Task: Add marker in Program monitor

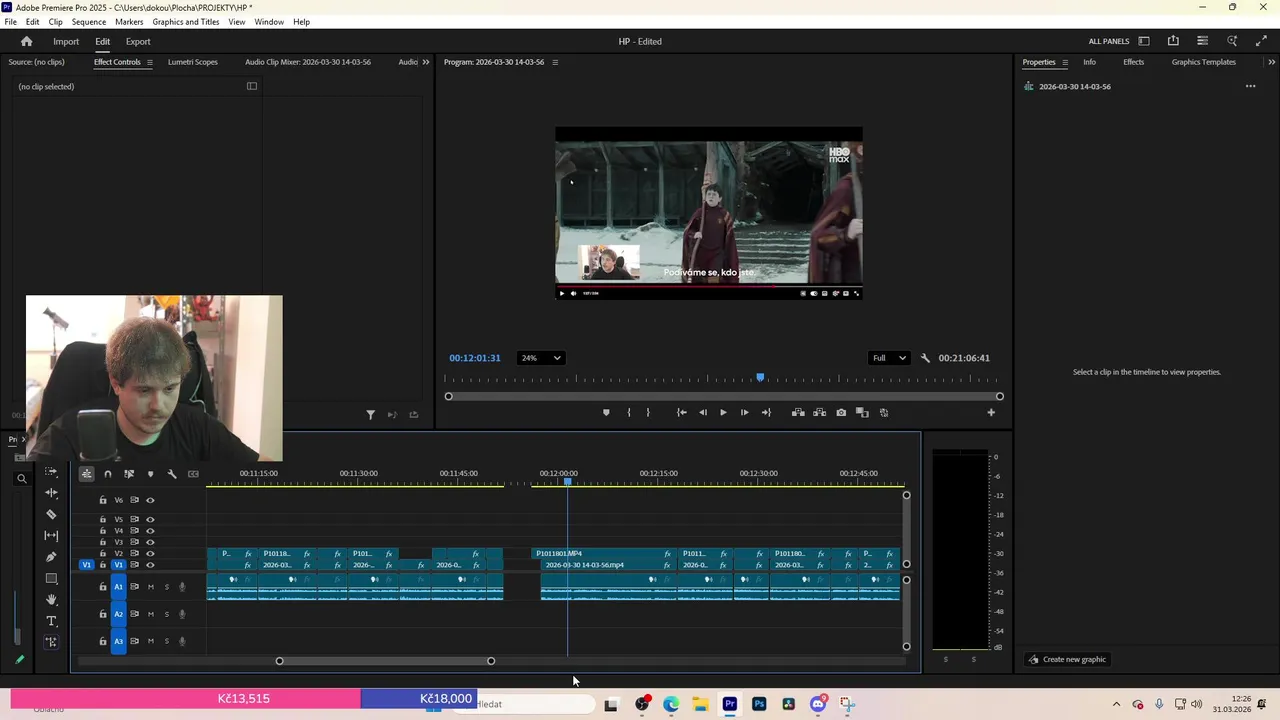Action: point(606,412)
